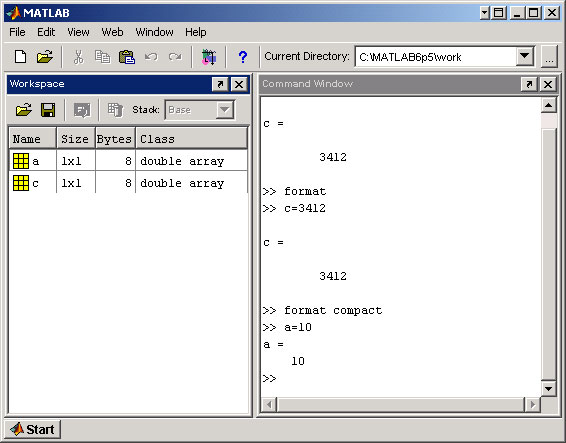Open the Web menu
This screenshot has height=443, width=566.
(112, 32)
